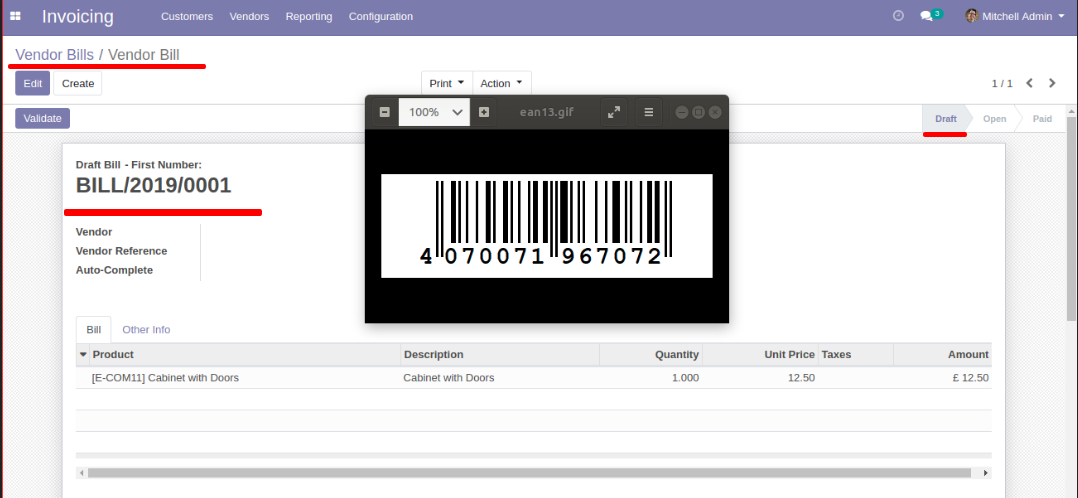Click the vertical page scrollbar

1071,218
